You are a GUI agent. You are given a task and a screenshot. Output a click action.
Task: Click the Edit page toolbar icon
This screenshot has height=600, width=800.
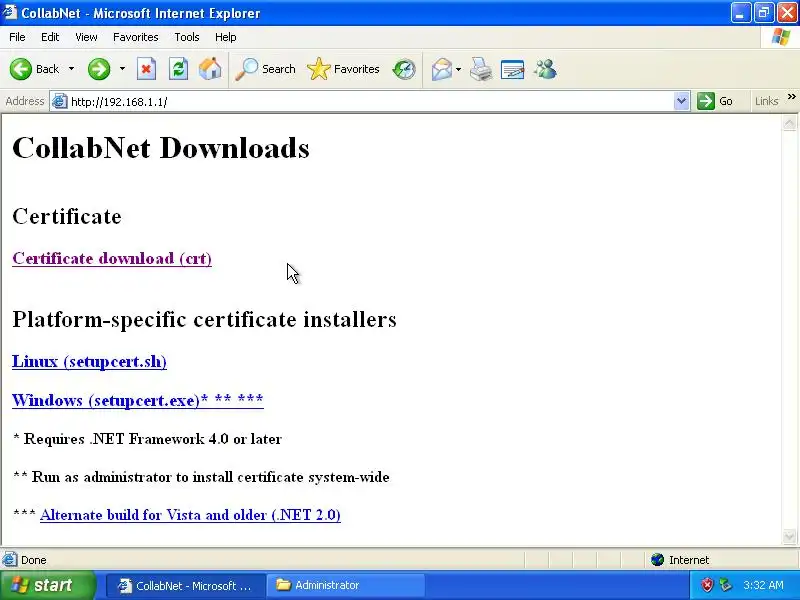click(512, 69)
